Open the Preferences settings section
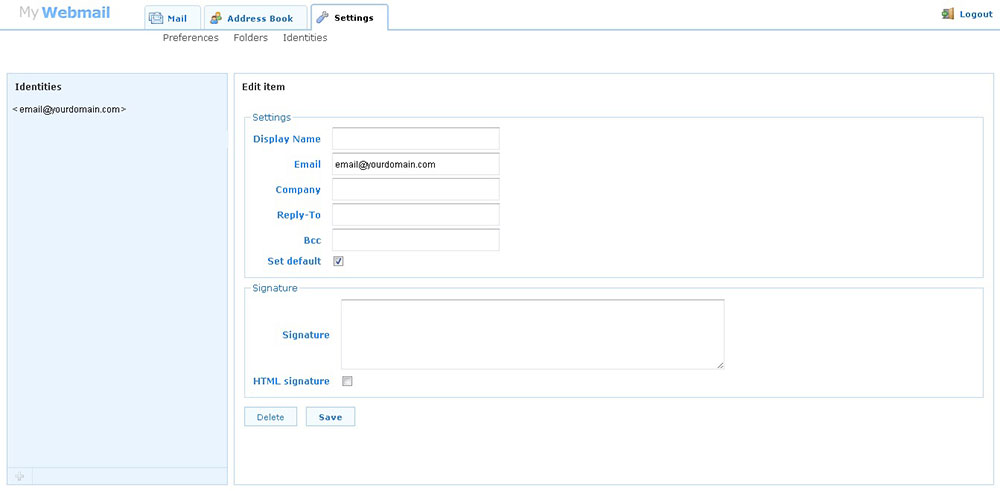The image size is (1000, 491). tap(190, 38)
